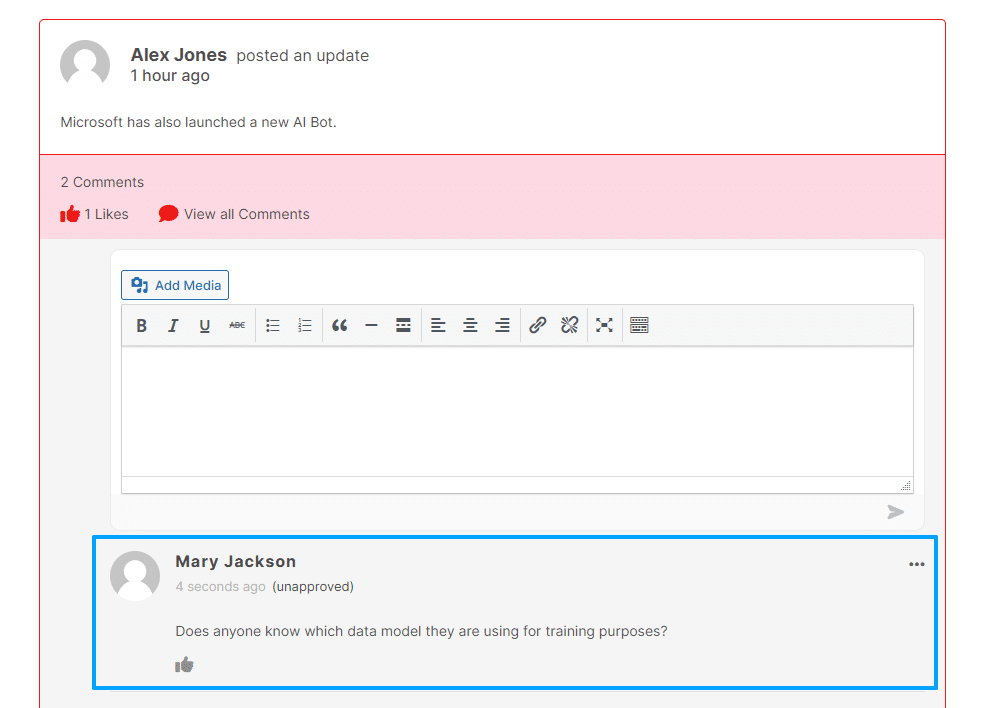The image size is (989, 708).
Task: Apply strikethrough formatting
Action: point(237,326)
